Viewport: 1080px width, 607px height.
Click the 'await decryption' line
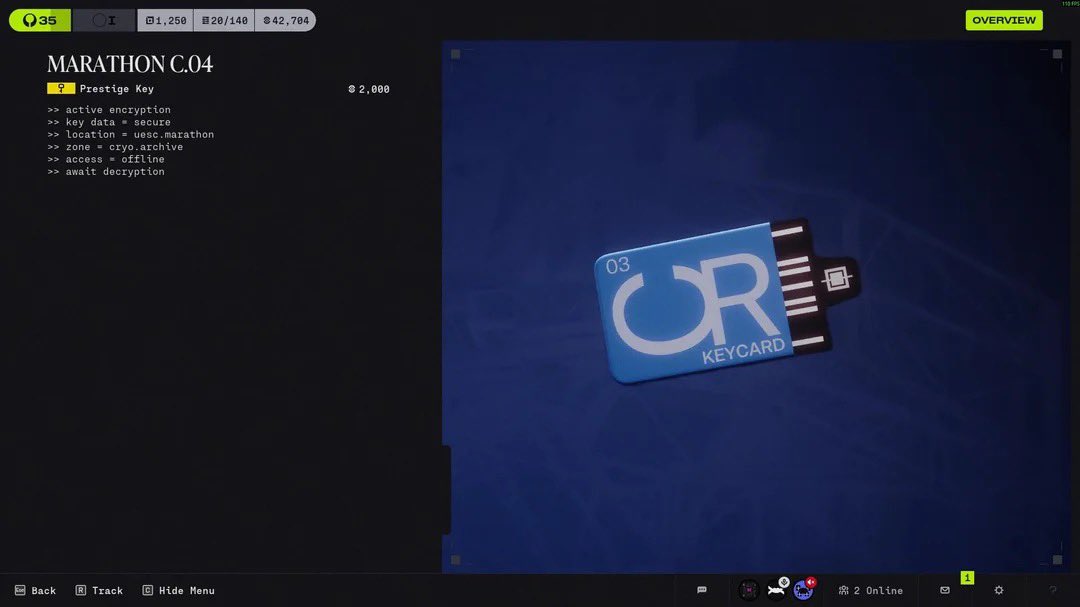[105, 172]
